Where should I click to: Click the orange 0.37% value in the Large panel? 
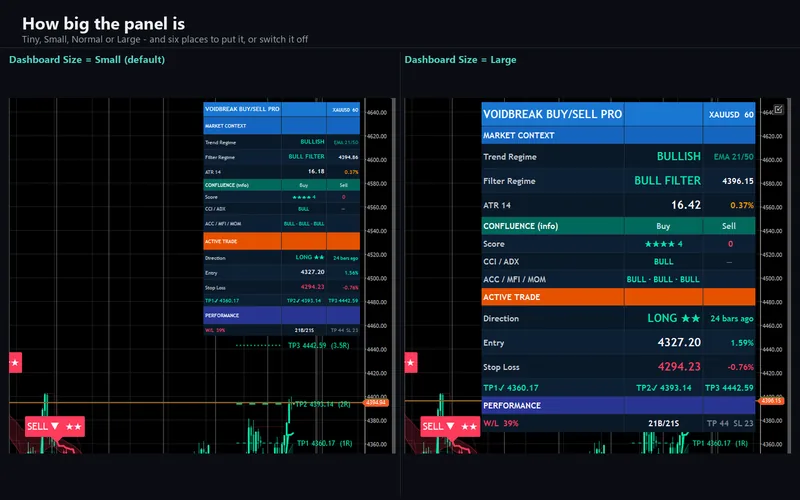(742, 205)
